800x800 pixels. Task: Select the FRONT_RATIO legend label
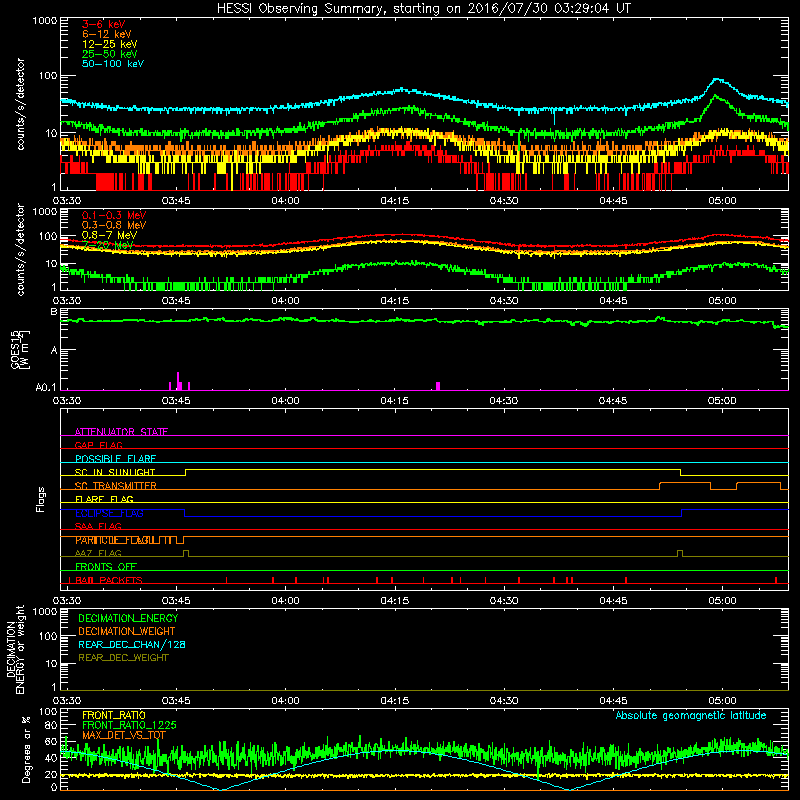coord(114,715)
